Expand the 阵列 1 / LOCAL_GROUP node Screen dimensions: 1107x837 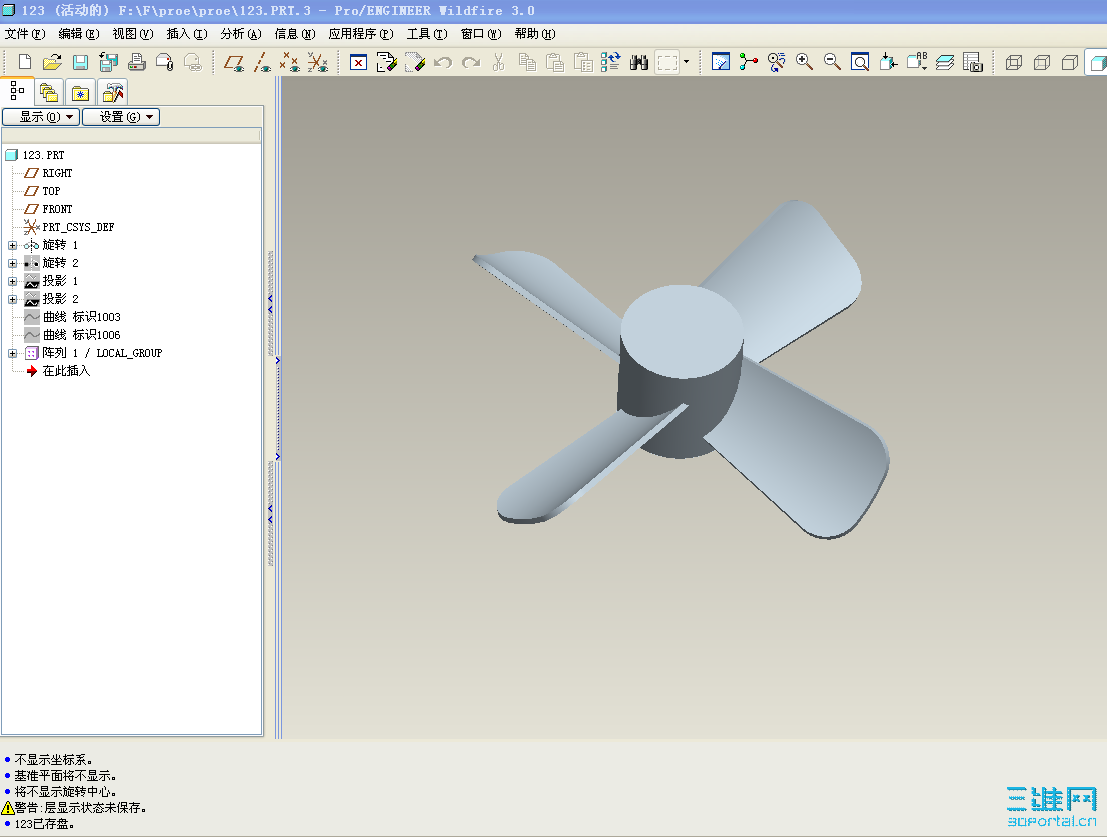coord(12,354)
